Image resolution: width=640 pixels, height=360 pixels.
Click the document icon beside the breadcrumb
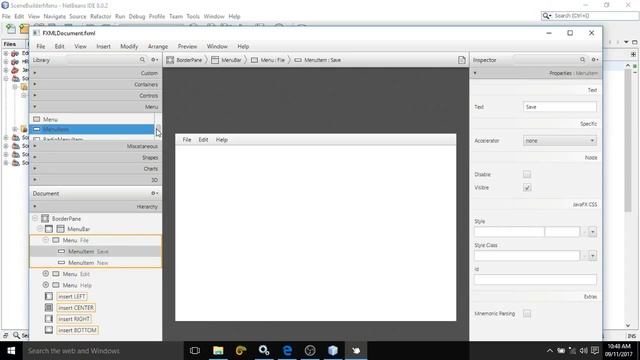click(x=462, y=60)
